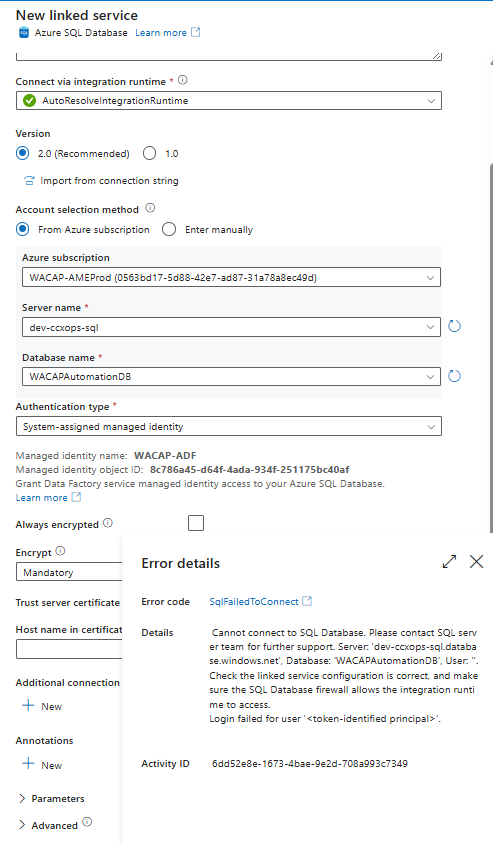Refresh the Database name list

point(454,376)
